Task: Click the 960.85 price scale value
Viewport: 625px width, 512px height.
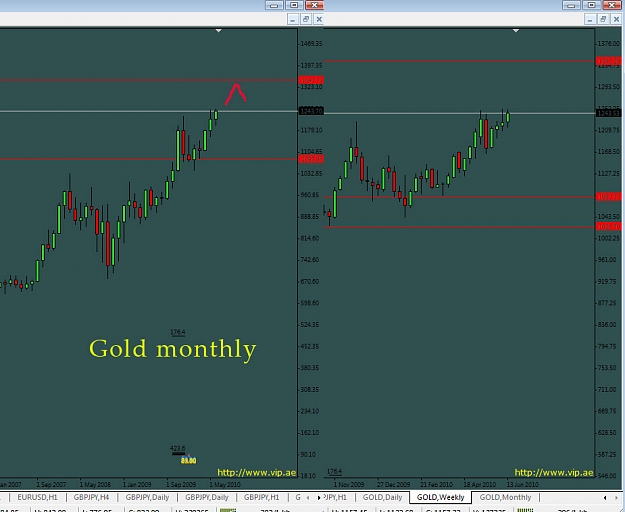Action: (309, 195)
